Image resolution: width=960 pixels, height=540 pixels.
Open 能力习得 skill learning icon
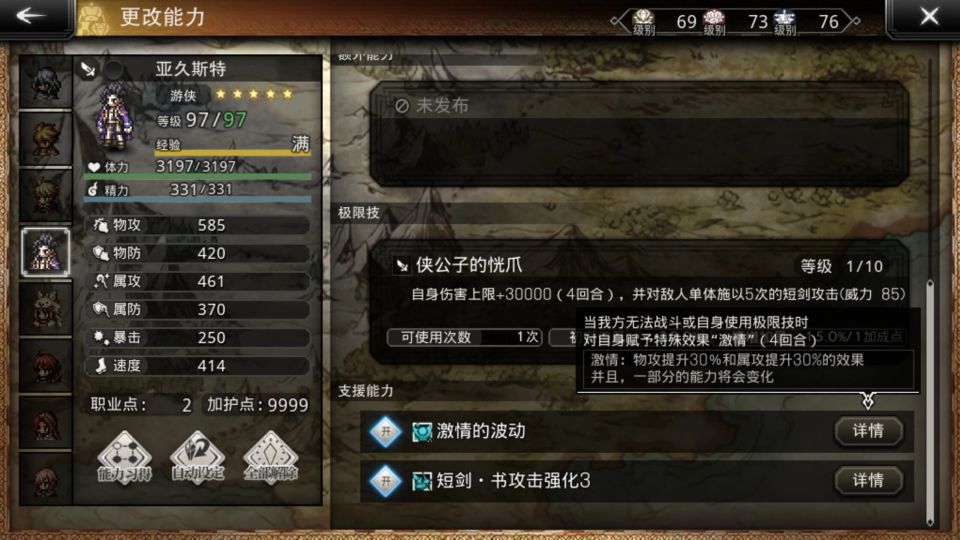(124, 457)
